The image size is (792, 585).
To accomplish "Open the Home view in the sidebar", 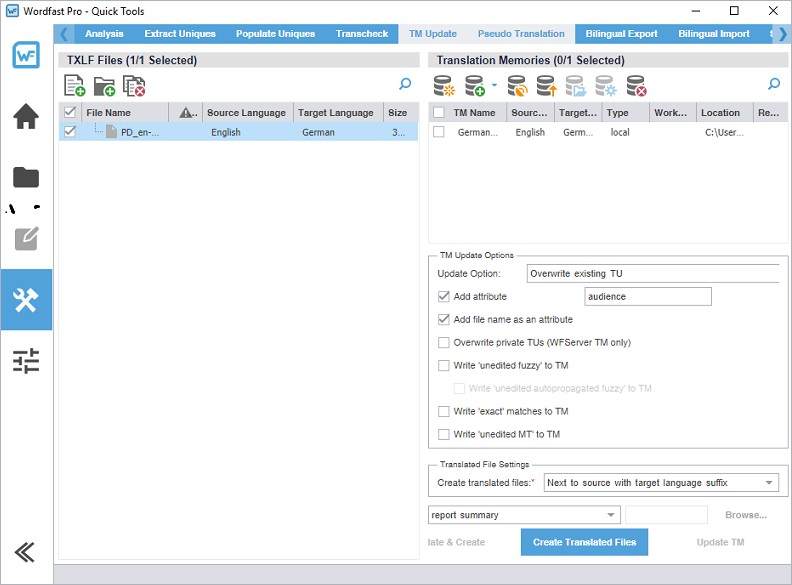I will click(26, 116).
